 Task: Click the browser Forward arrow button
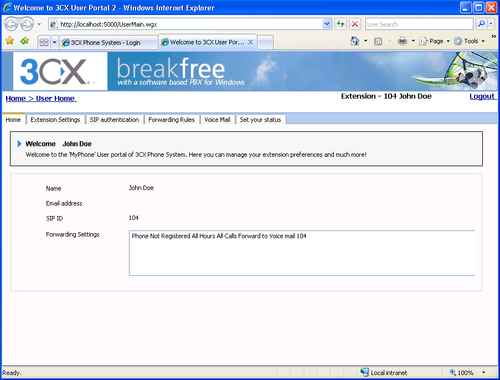click(27, 24)
